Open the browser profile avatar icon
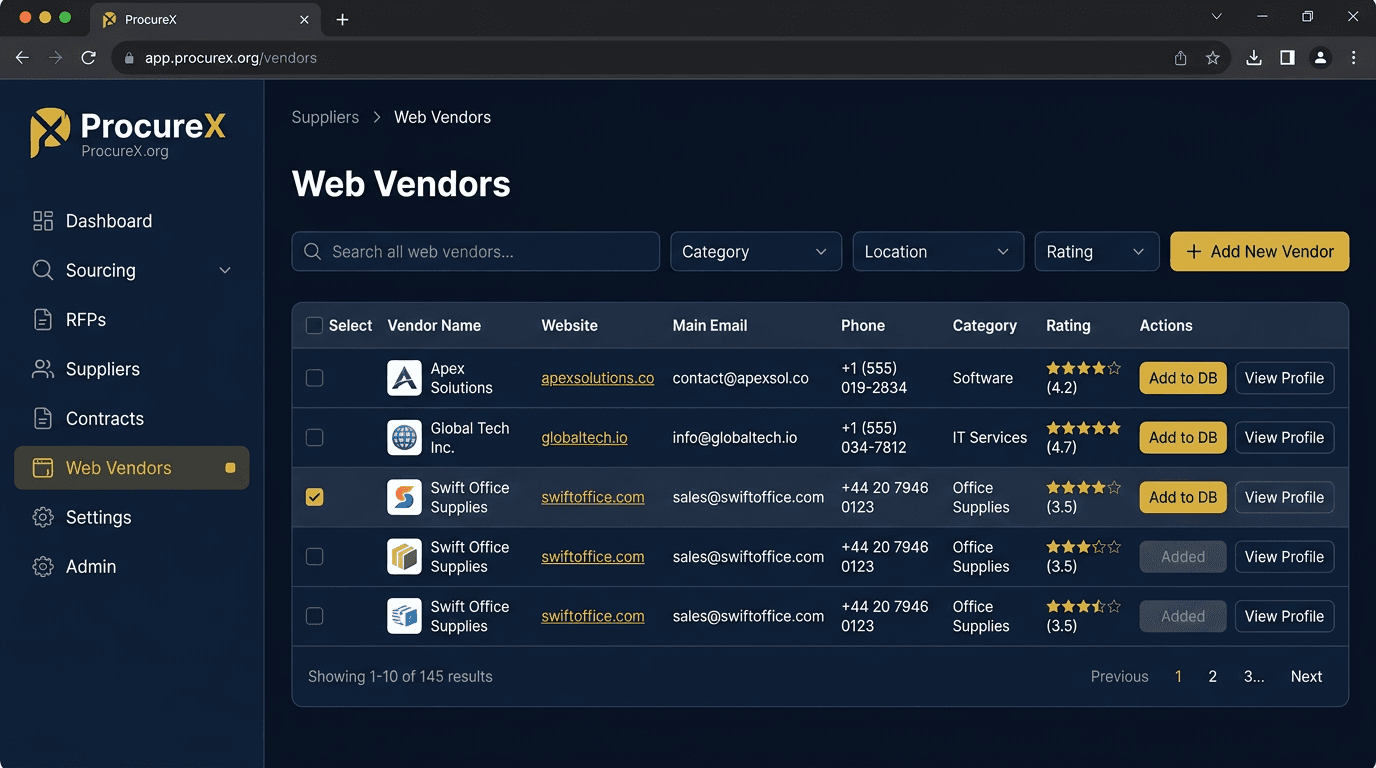Screen dimensions: 1376x768 tap(1320, 58)
